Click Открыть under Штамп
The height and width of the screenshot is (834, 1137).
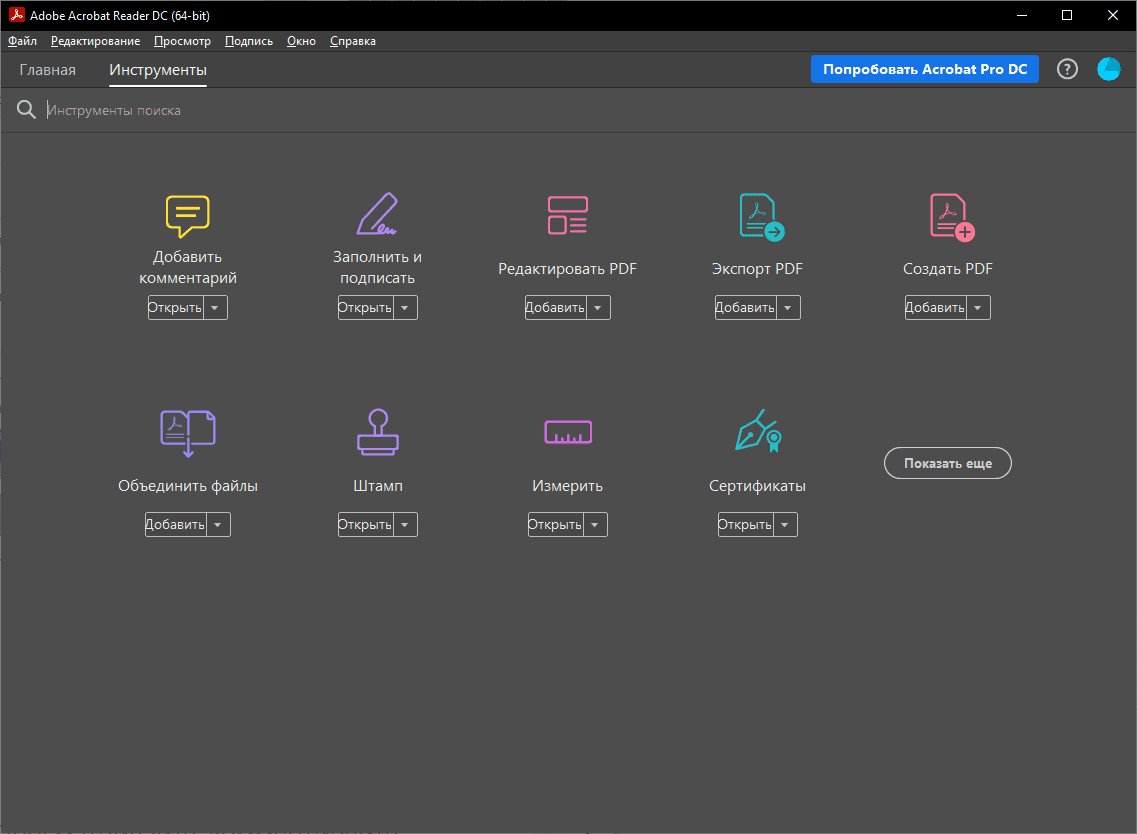click(365, 524)
